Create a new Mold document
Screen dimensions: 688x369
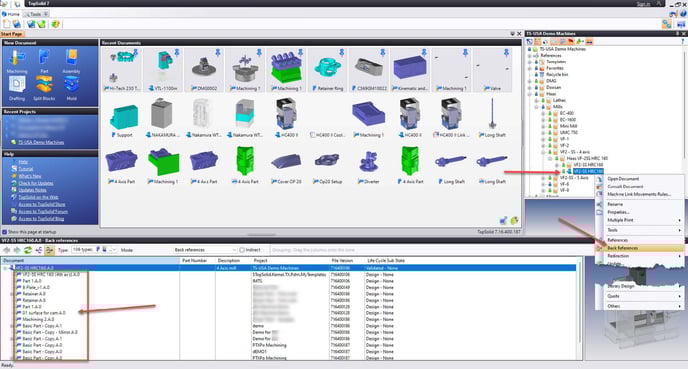[72, 89]
